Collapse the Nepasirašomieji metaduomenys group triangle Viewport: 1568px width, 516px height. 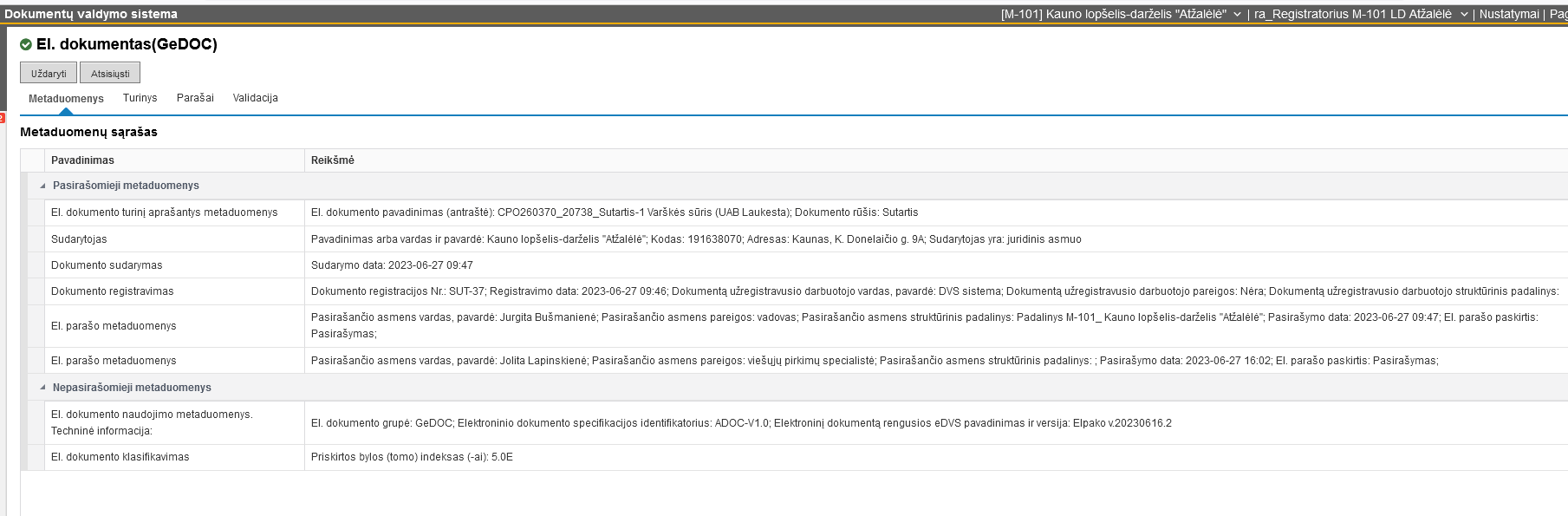pos(42,388)
